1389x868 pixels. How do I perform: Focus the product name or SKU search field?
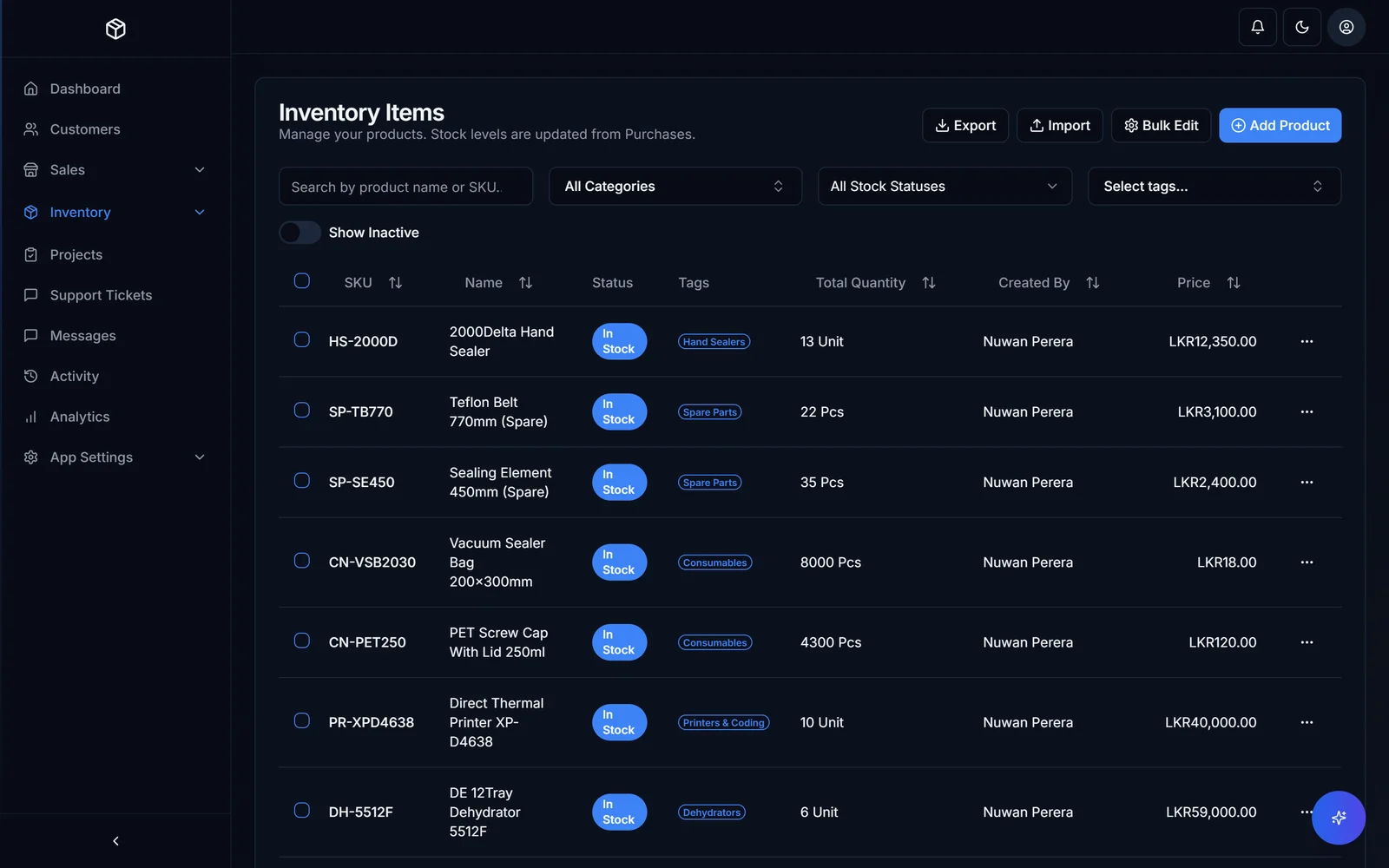[x=405, y=187]
